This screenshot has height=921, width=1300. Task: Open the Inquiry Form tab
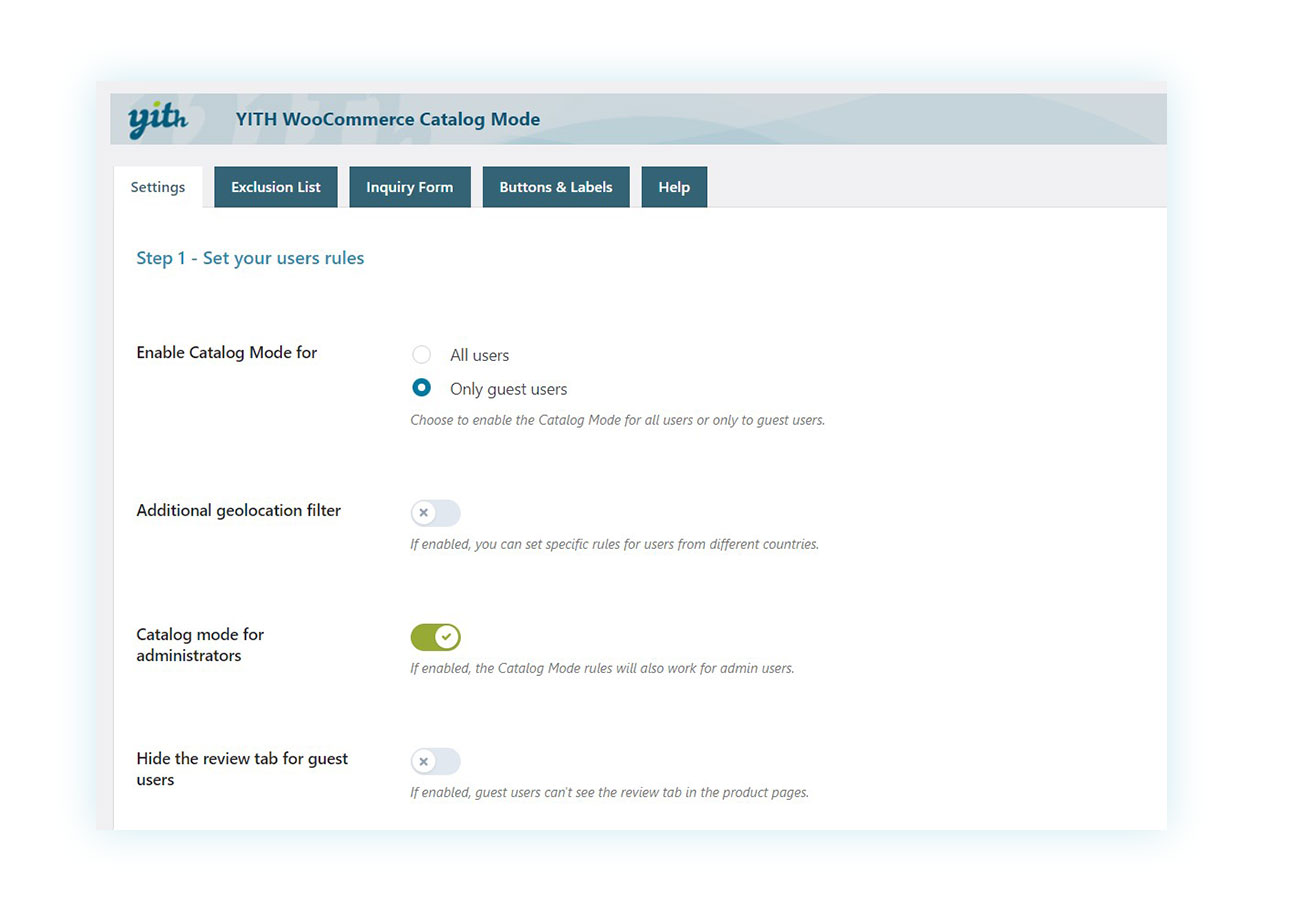pyautogui.click(x=410, y=187)
